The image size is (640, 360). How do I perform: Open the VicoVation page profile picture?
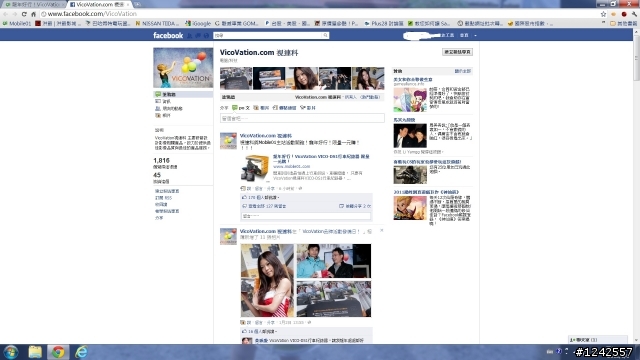[183, 68]
